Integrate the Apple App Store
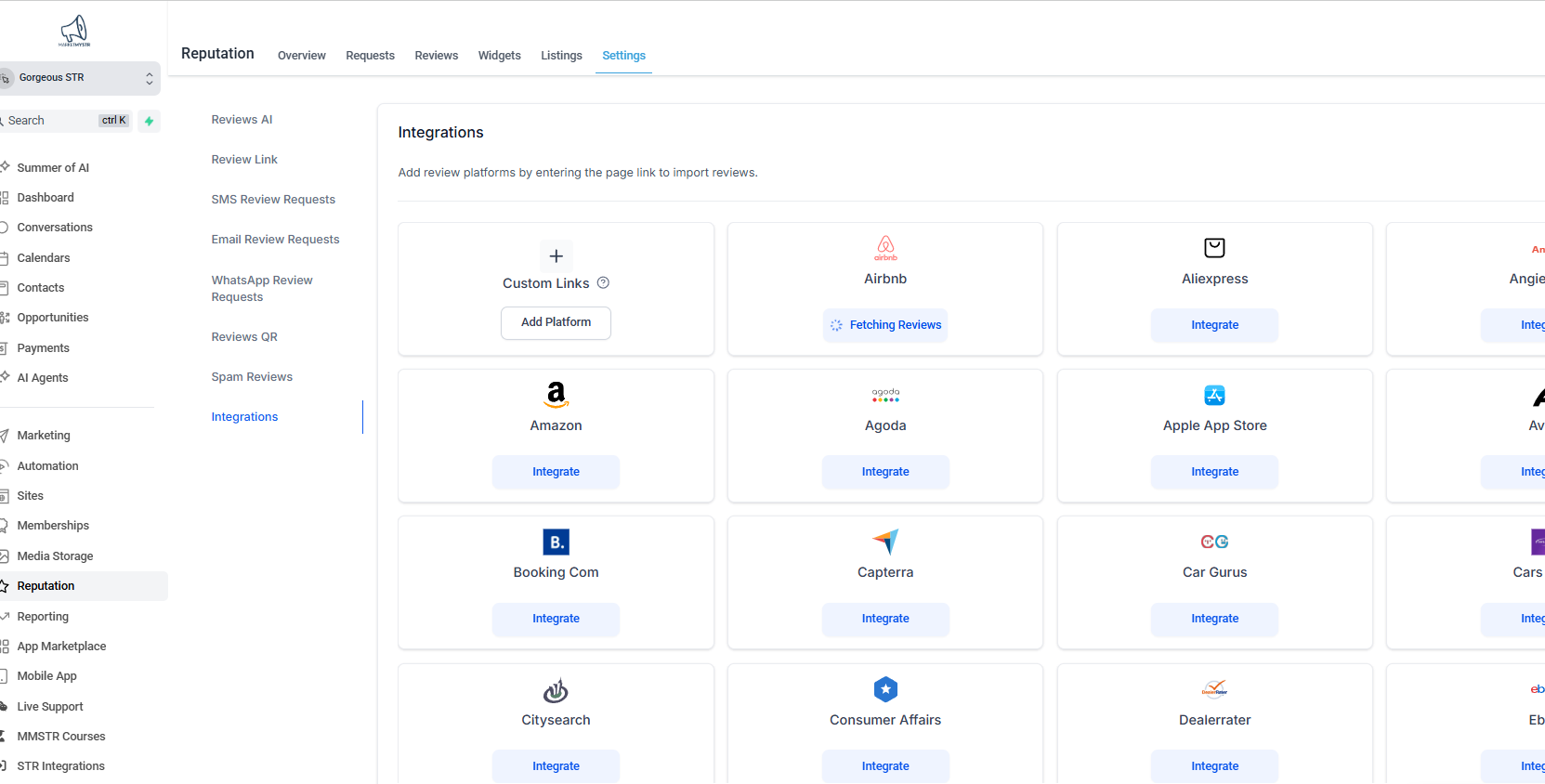Viewport: 1545px width, 784px height. pyautogui.click(x=1214, y=472)
